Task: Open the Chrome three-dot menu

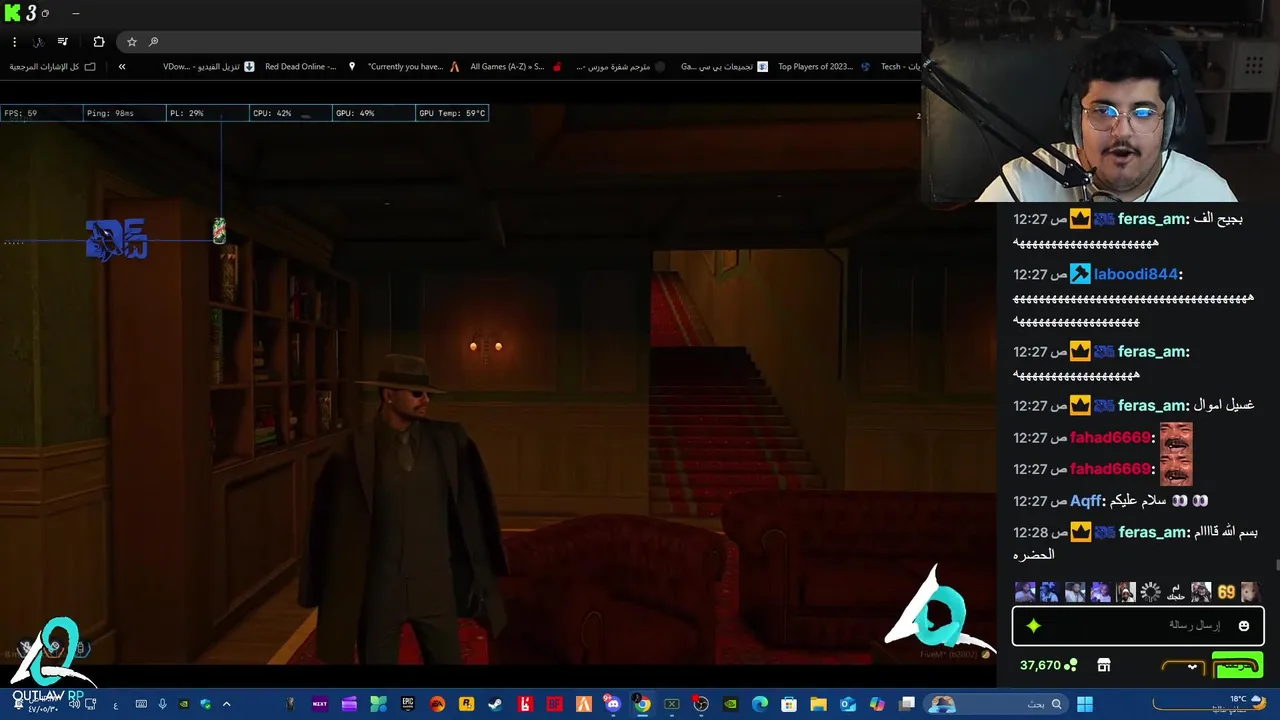Action: click(x=14, y=42)
